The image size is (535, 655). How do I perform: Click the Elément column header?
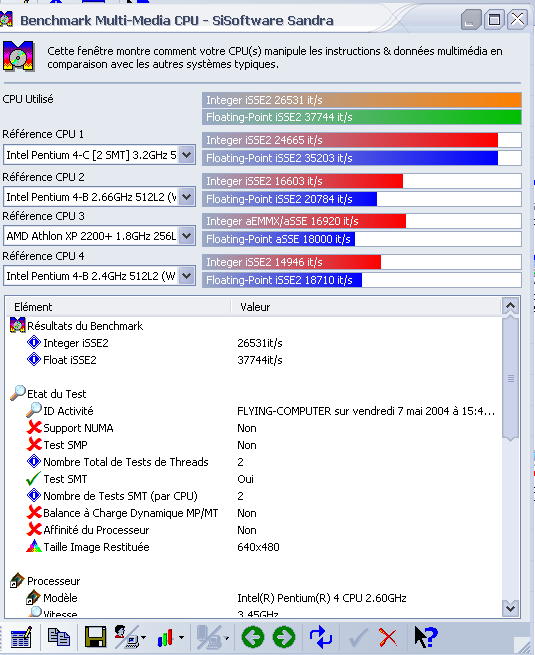coord(118,307)
